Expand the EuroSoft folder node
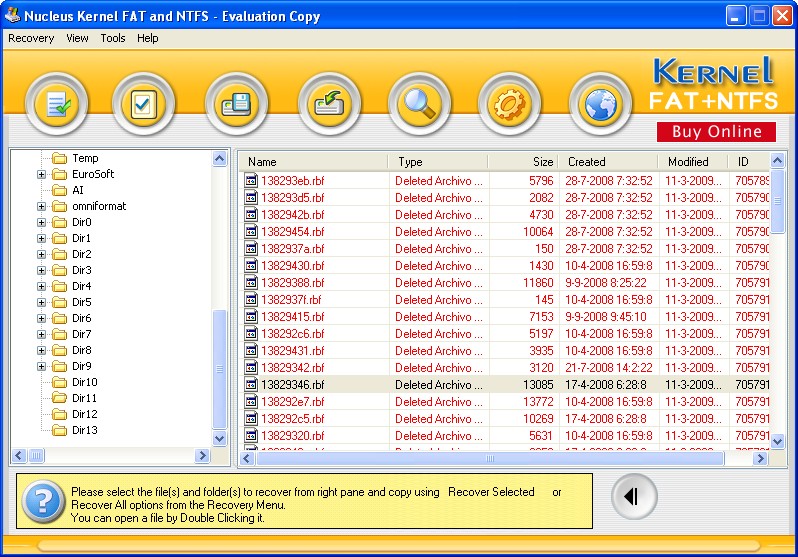This screenshot has width=798, height=557. coord(41,175)
